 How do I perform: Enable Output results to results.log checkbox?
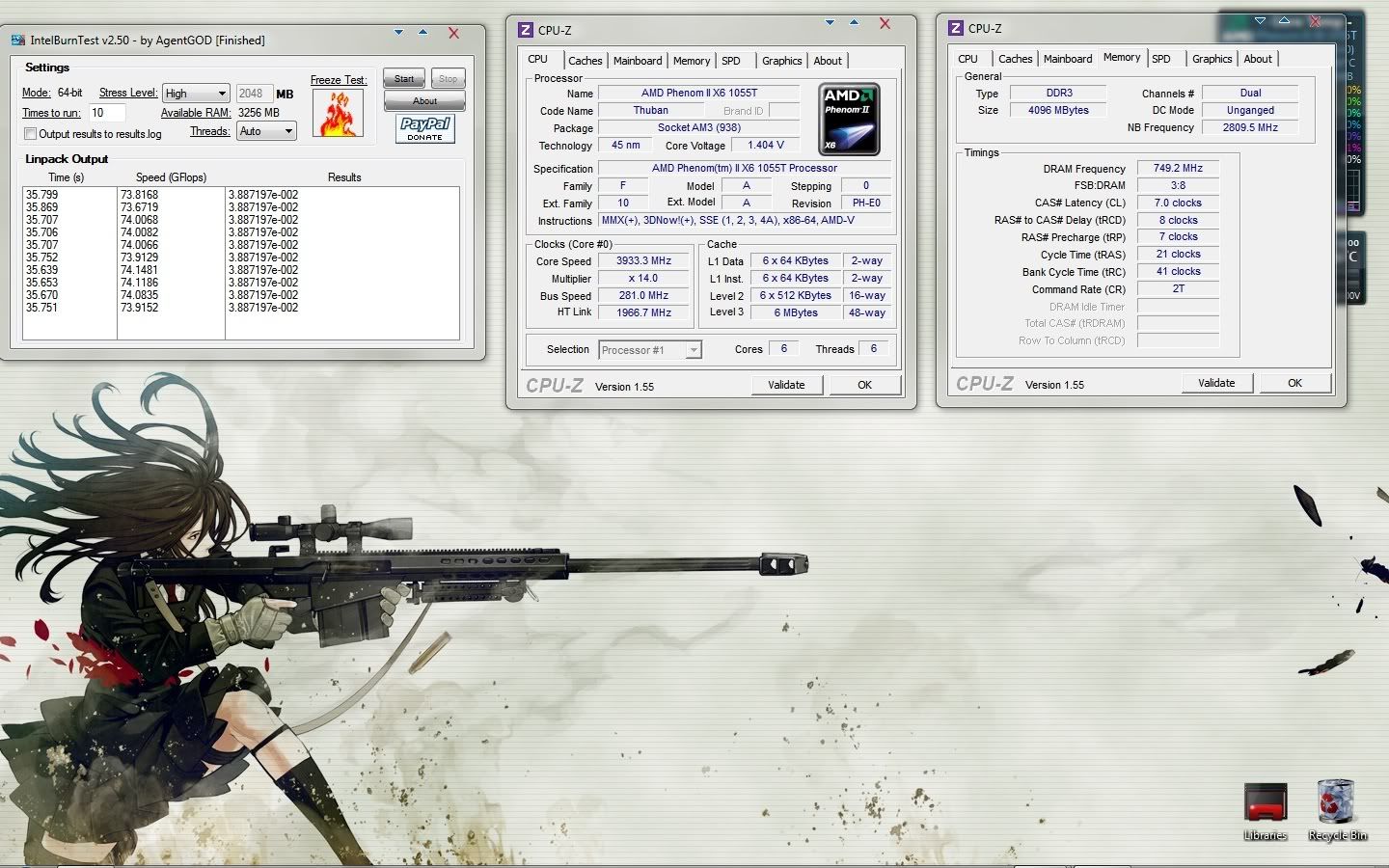(x=31, y=134)
